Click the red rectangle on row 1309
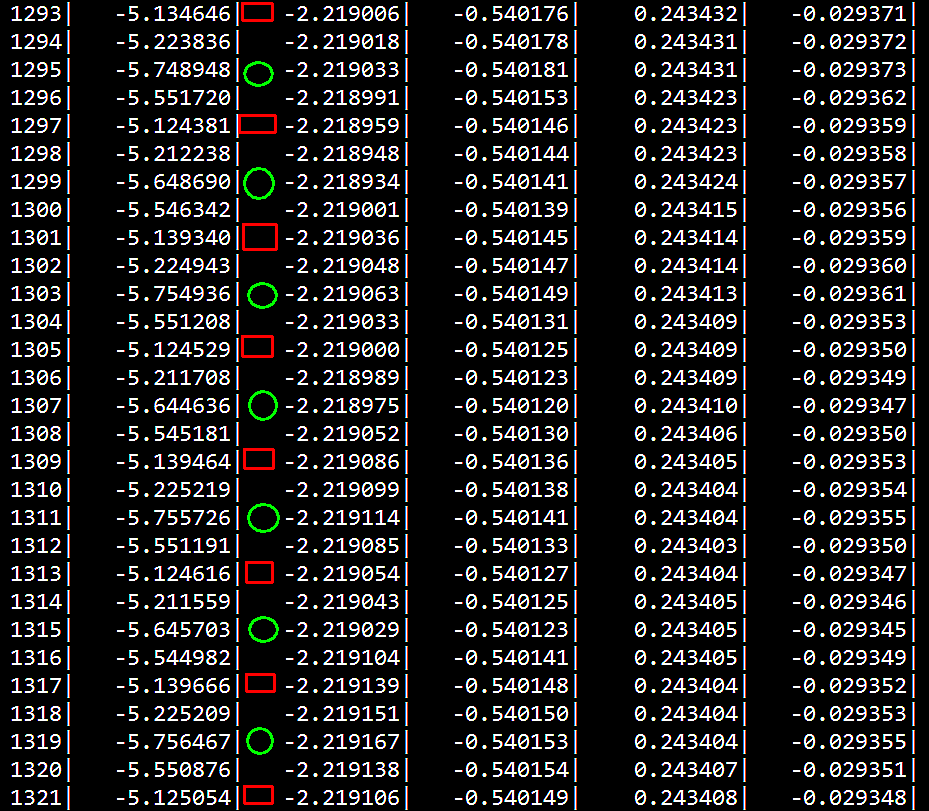The height and width of the screenshot is (811, 929). click(x=259, y=458)
